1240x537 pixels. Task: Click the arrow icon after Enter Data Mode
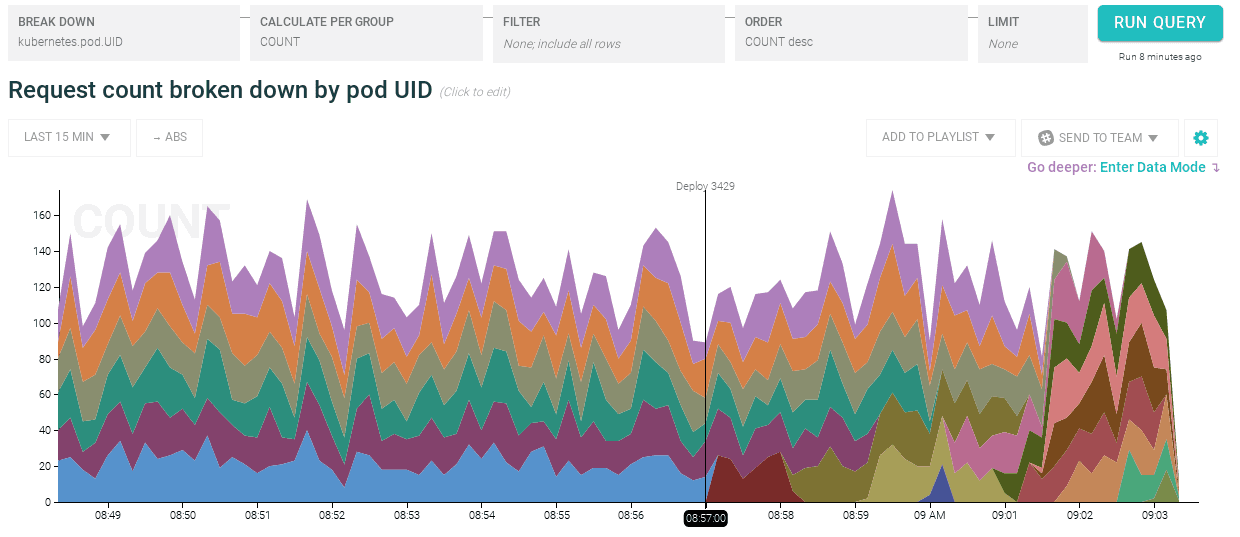(1216, 168)
